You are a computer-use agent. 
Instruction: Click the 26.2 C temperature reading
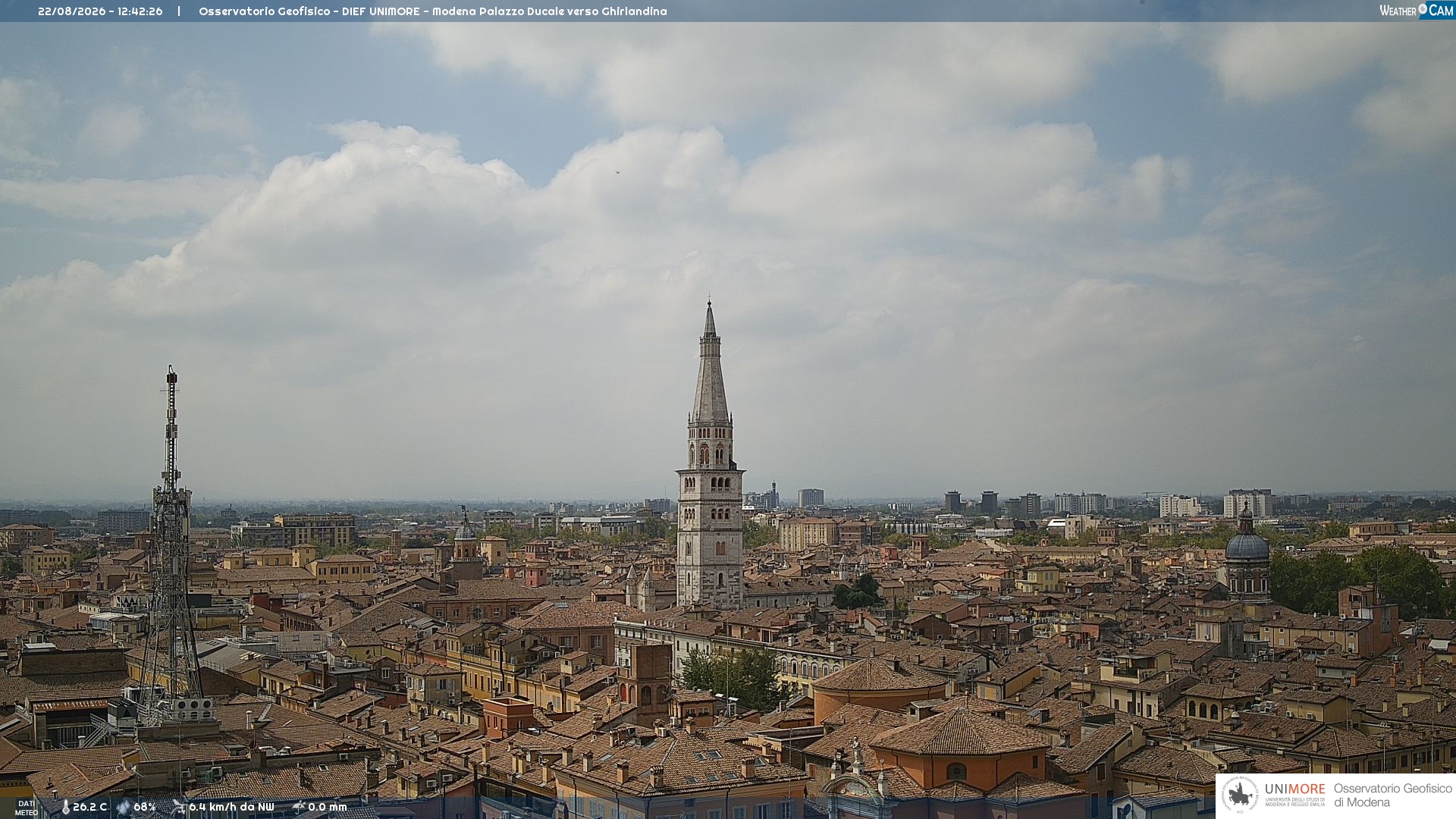coord(89,807)
